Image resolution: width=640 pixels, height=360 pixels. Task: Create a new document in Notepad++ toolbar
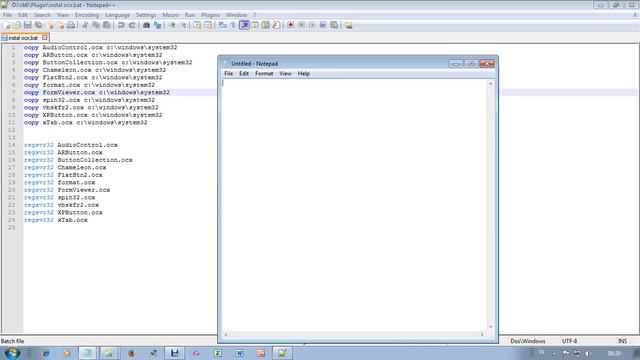[x=7, y=25]
